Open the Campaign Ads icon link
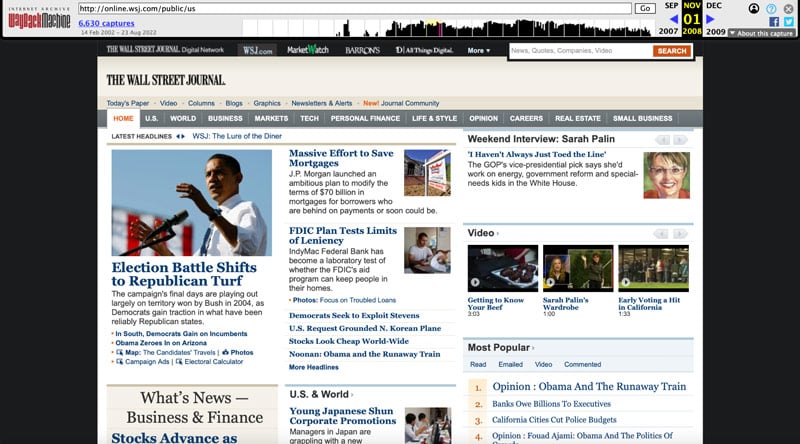Viewport: 800px width, 444px height. pos(119,361)
